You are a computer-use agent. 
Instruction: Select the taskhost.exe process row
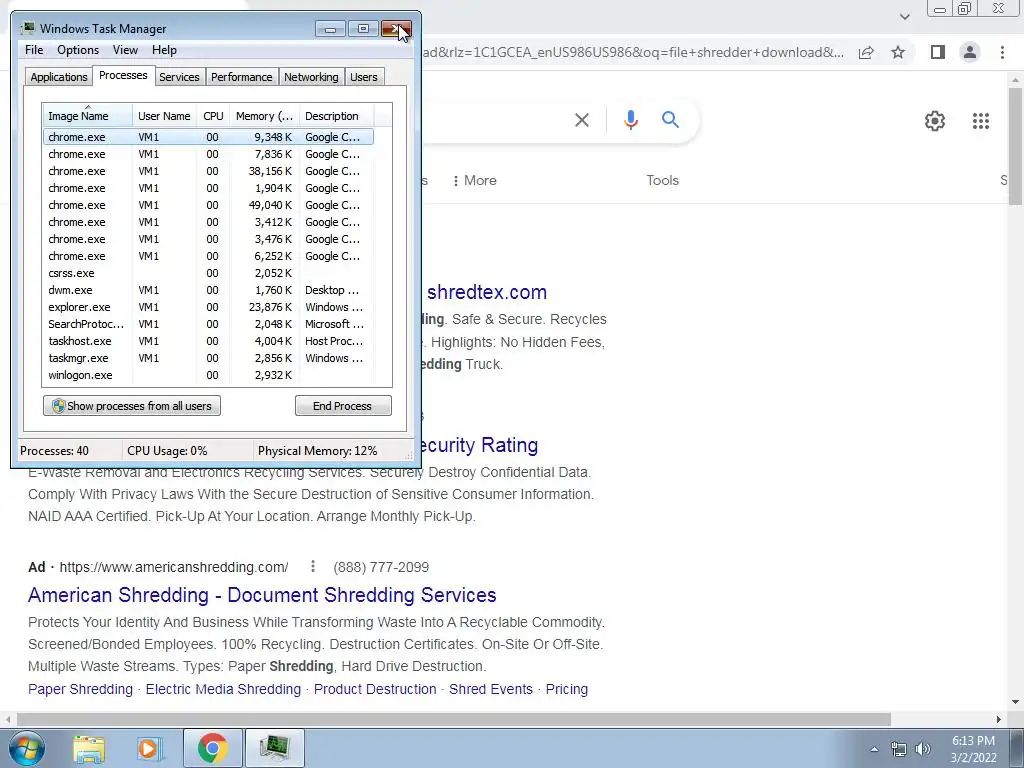tap(208, 341)
